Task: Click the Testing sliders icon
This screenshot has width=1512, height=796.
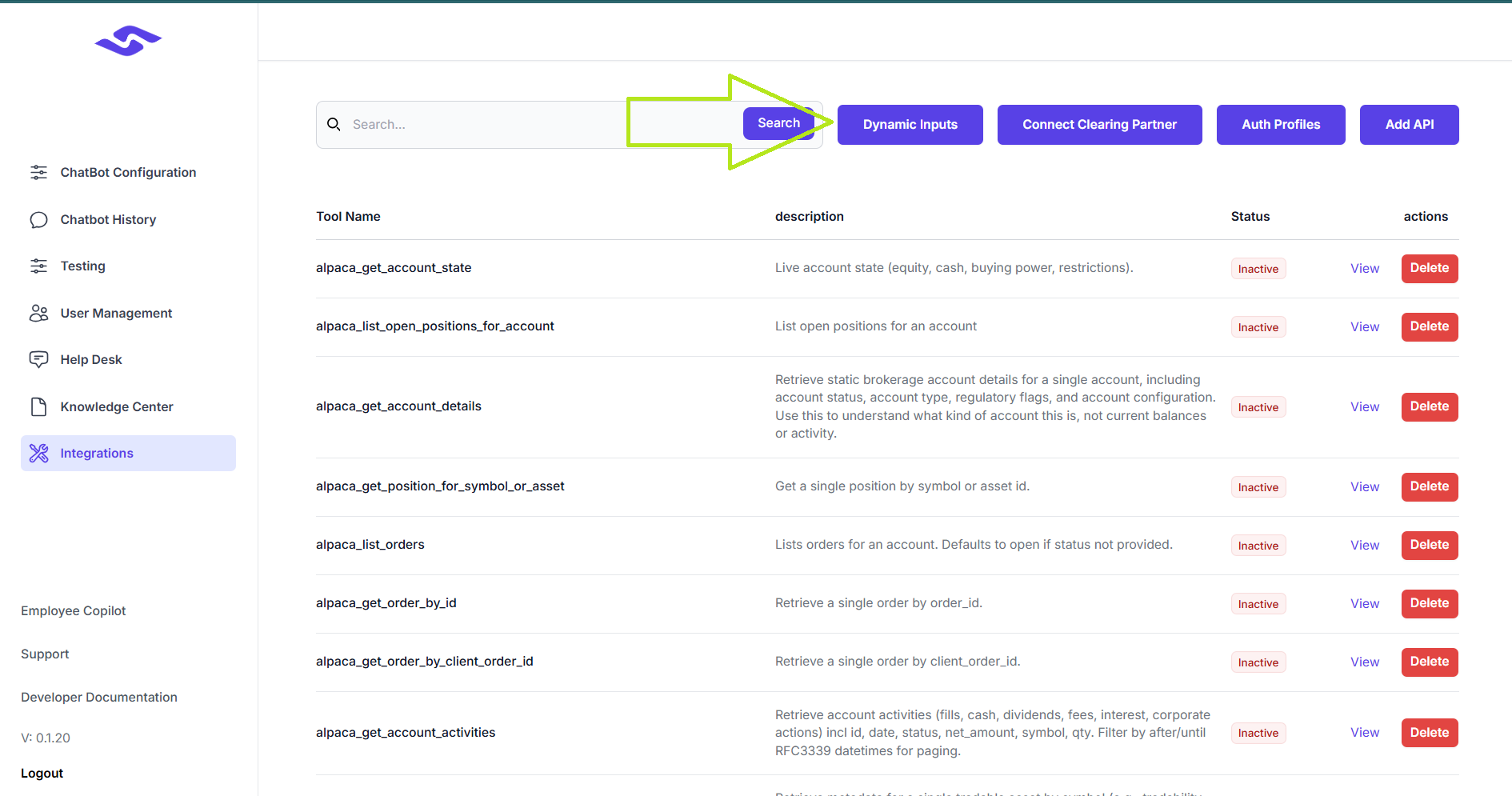Action: pyautogui.click(x=38, y=266)
